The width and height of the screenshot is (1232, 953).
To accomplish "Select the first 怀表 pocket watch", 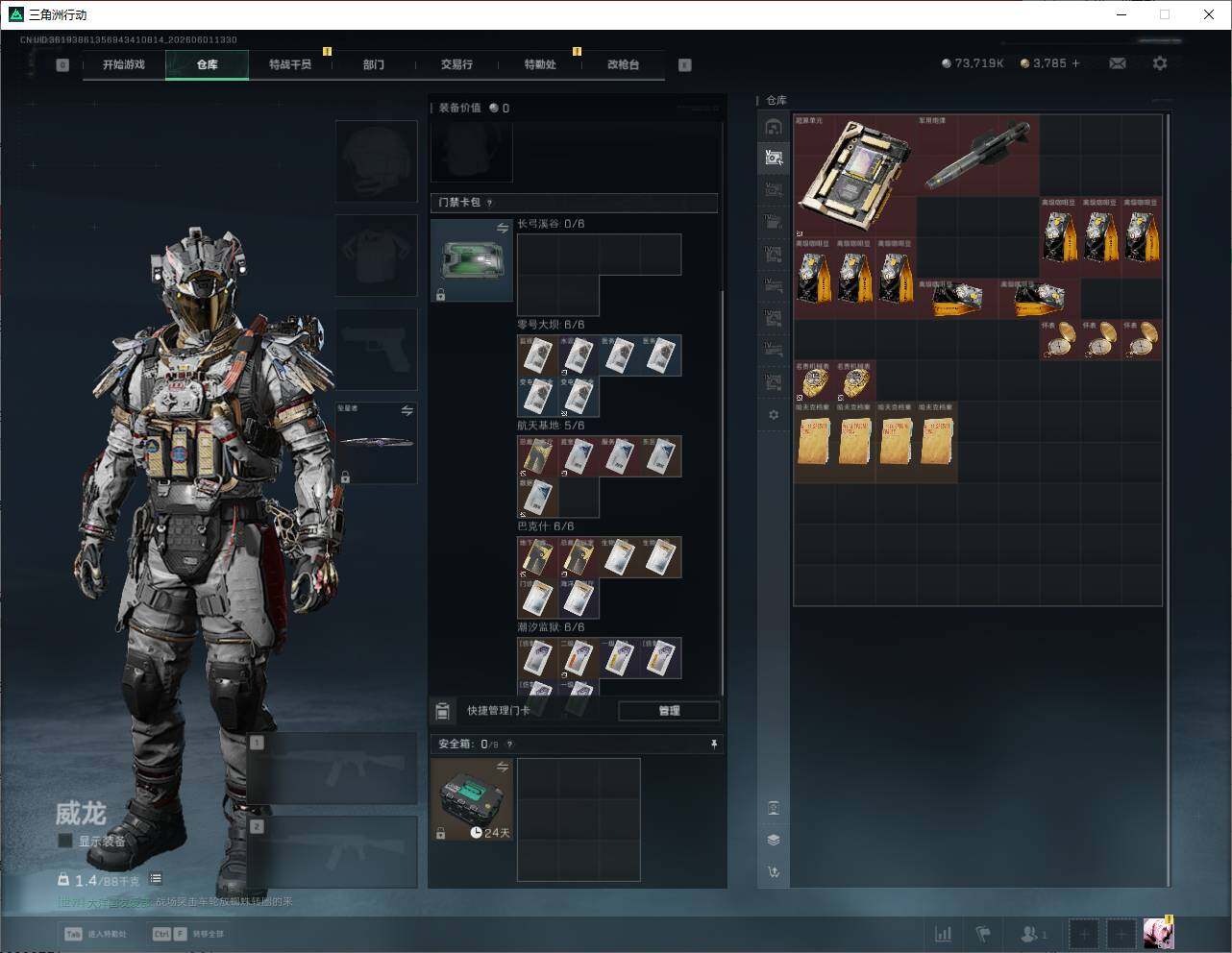I will pyautogui.click(x=1060, y=340).
